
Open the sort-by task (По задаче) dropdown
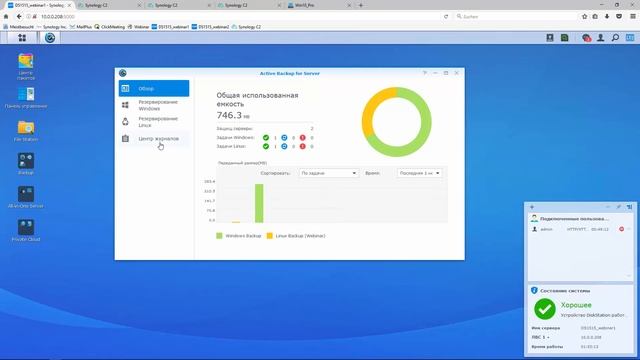pyautogui.click(x=329, y=173)
